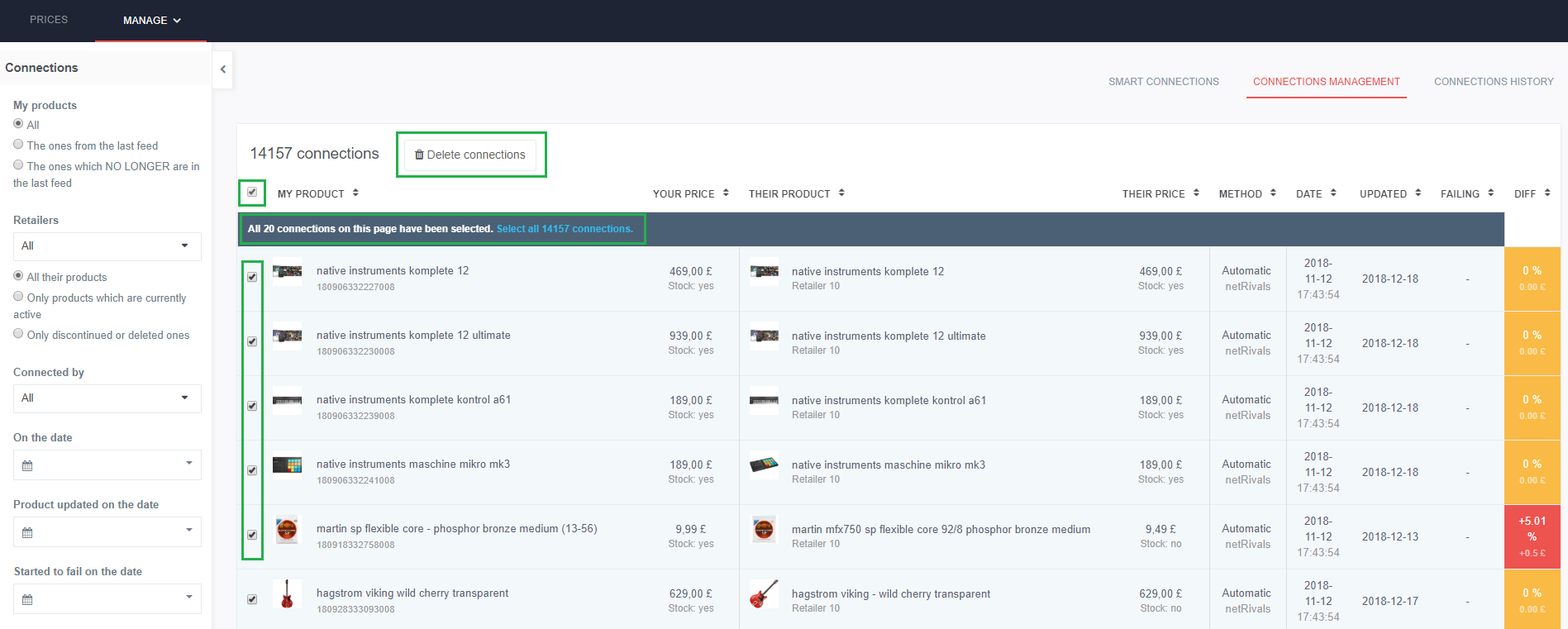Open Product updated on the date dropdown
The image size is (1568, 629).
[107, 531]
